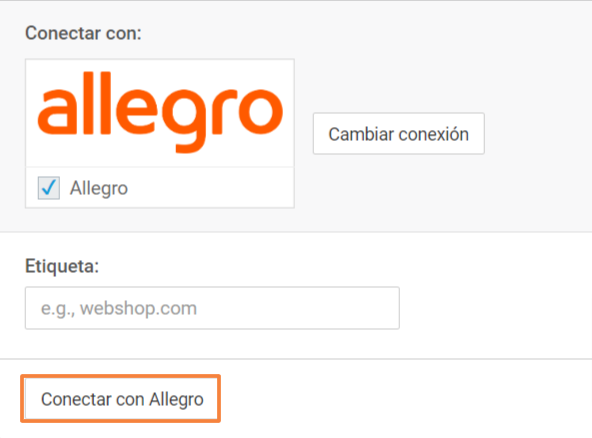The height and width of the screenshot is (438, 592).
Task: Click the checkmark icon under the logo
Action: pos(49,188)
